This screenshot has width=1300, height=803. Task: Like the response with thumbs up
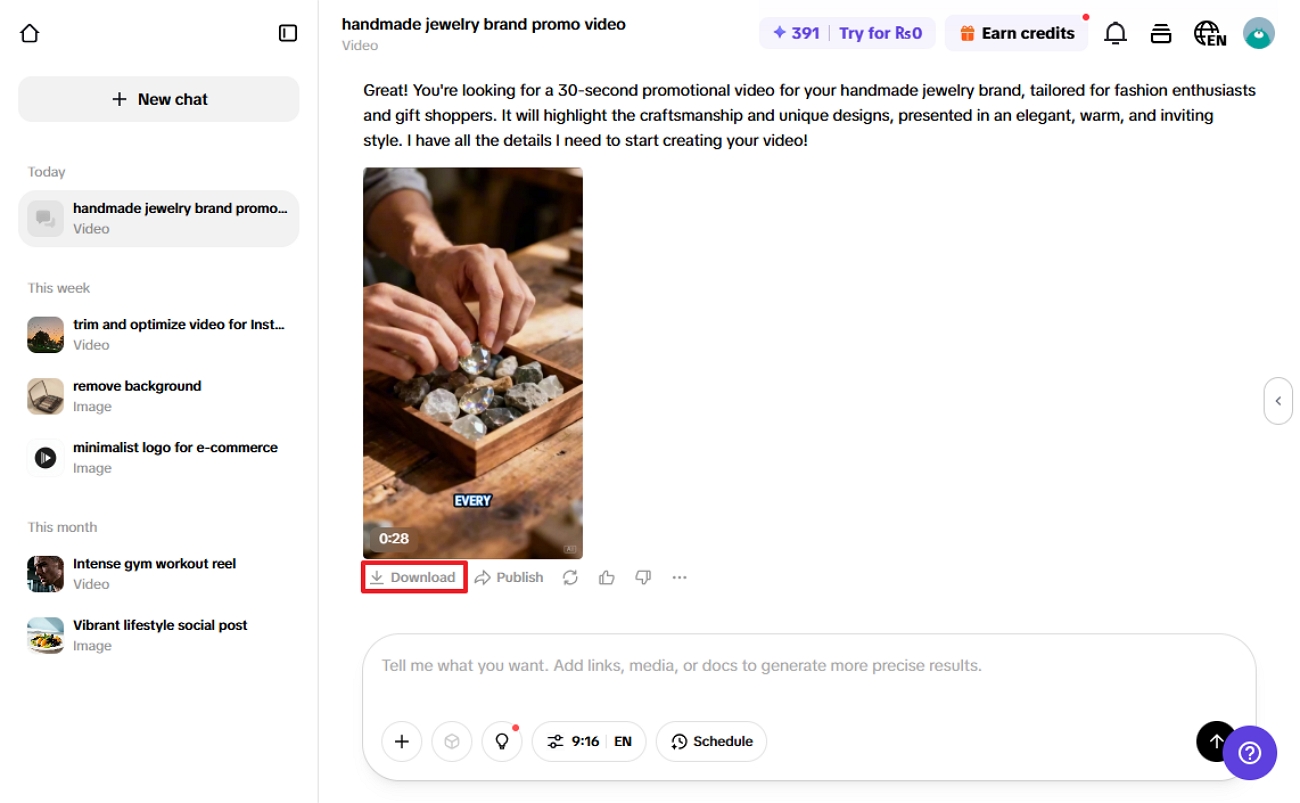607,577
